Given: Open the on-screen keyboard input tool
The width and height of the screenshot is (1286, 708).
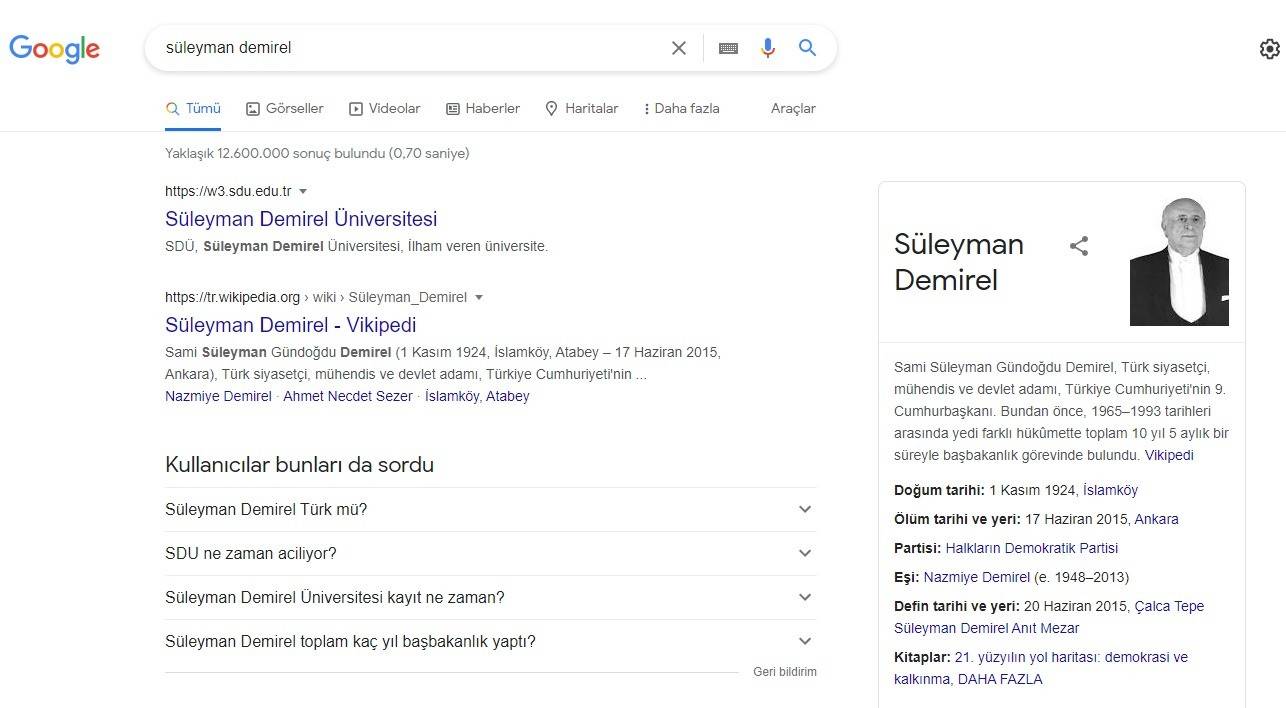Looking at the screenshot, I should 728,48.
